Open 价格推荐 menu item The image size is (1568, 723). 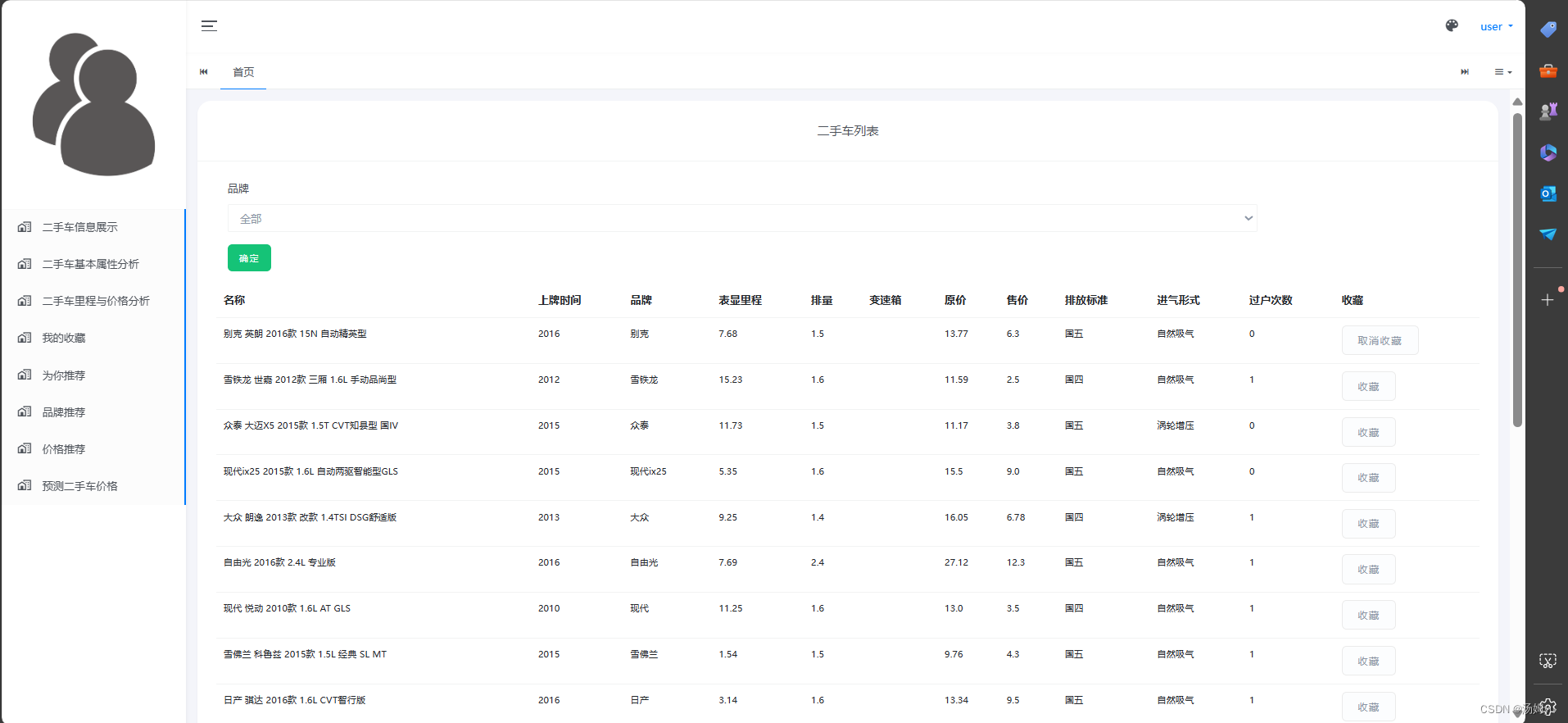(93, 449)
